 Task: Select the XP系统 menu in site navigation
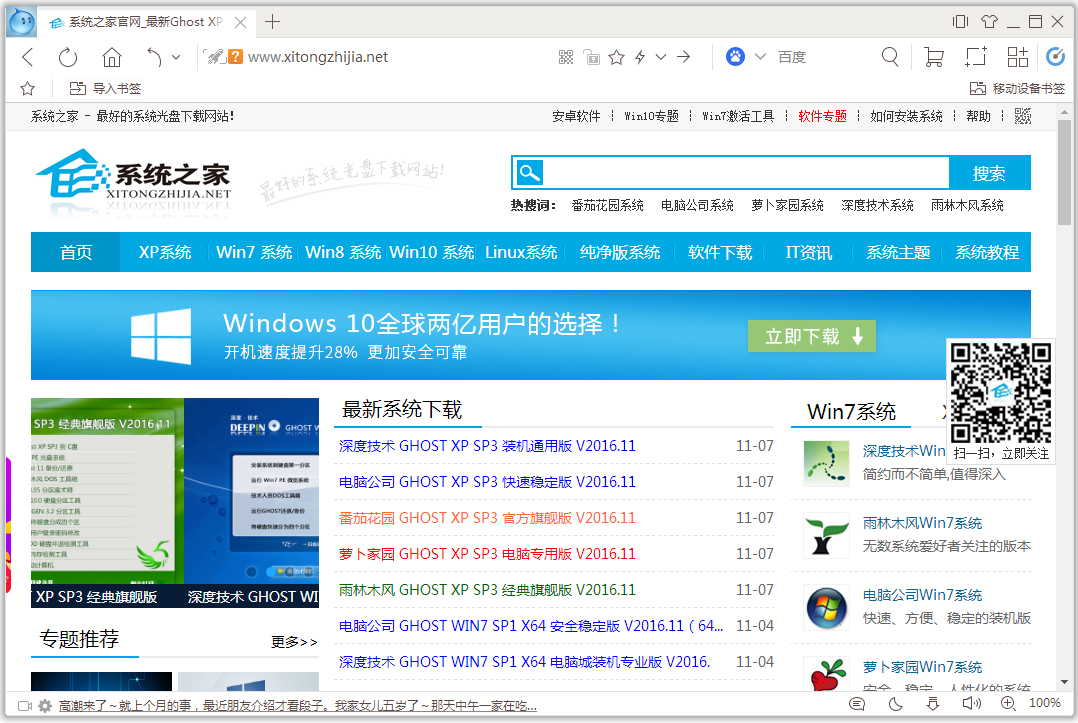point(164,253)
